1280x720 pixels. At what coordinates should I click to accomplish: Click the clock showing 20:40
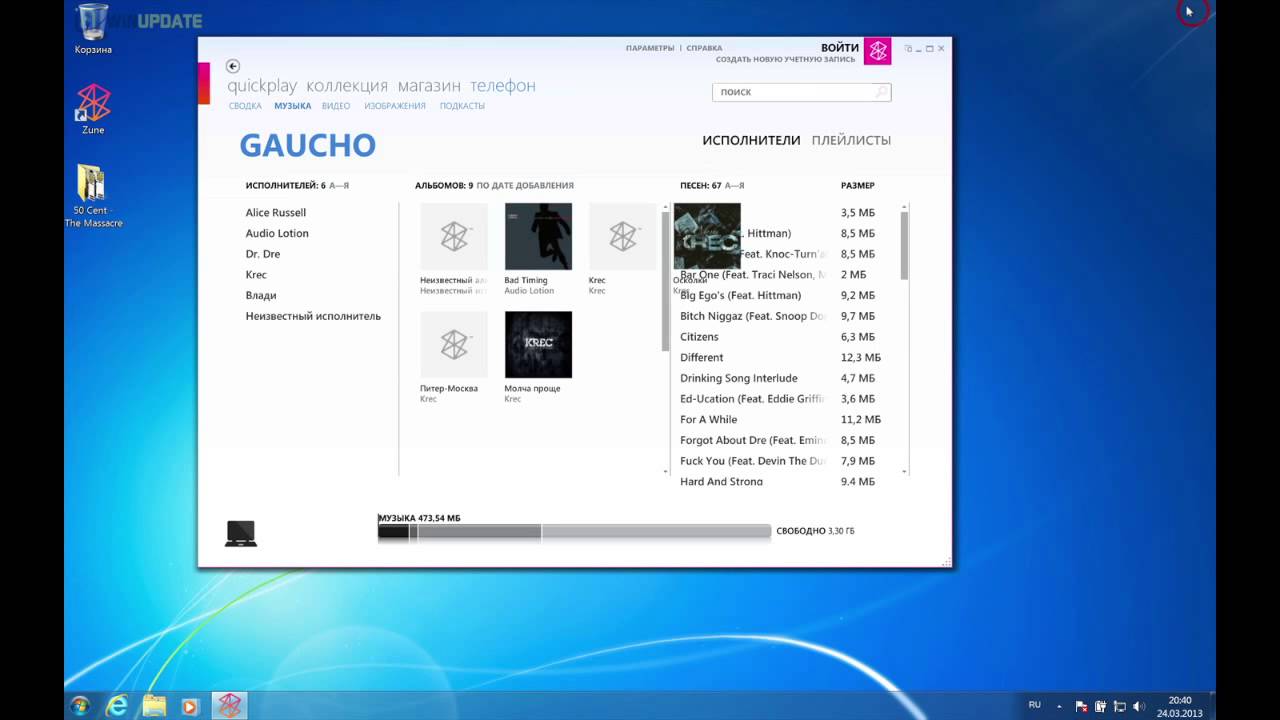click(1180, 700)
